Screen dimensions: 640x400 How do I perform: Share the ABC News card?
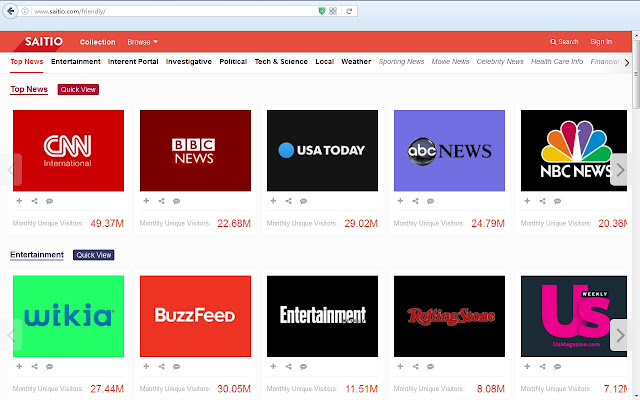click(x=415, y=201)
